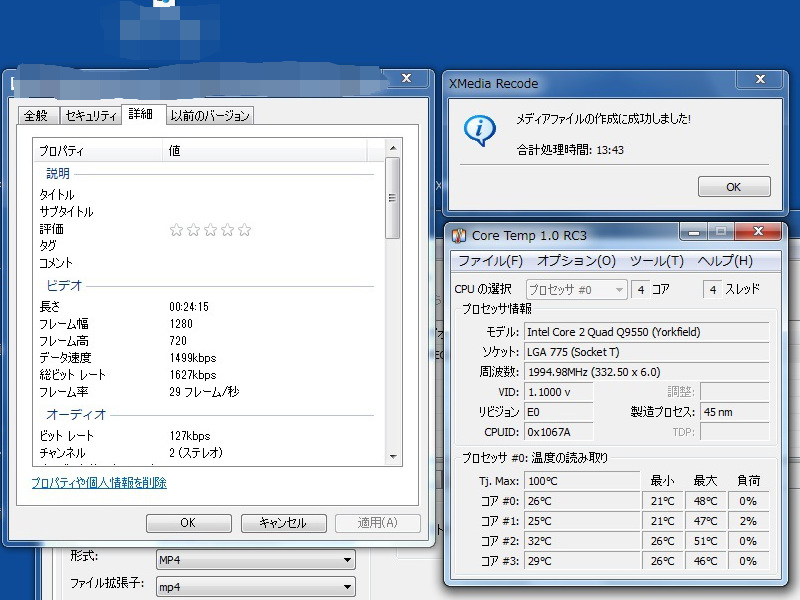The width and height of the screenshot is (800, 600).
Task: Select the 長さ value 00:24:15
Action: tap(189, 307)
